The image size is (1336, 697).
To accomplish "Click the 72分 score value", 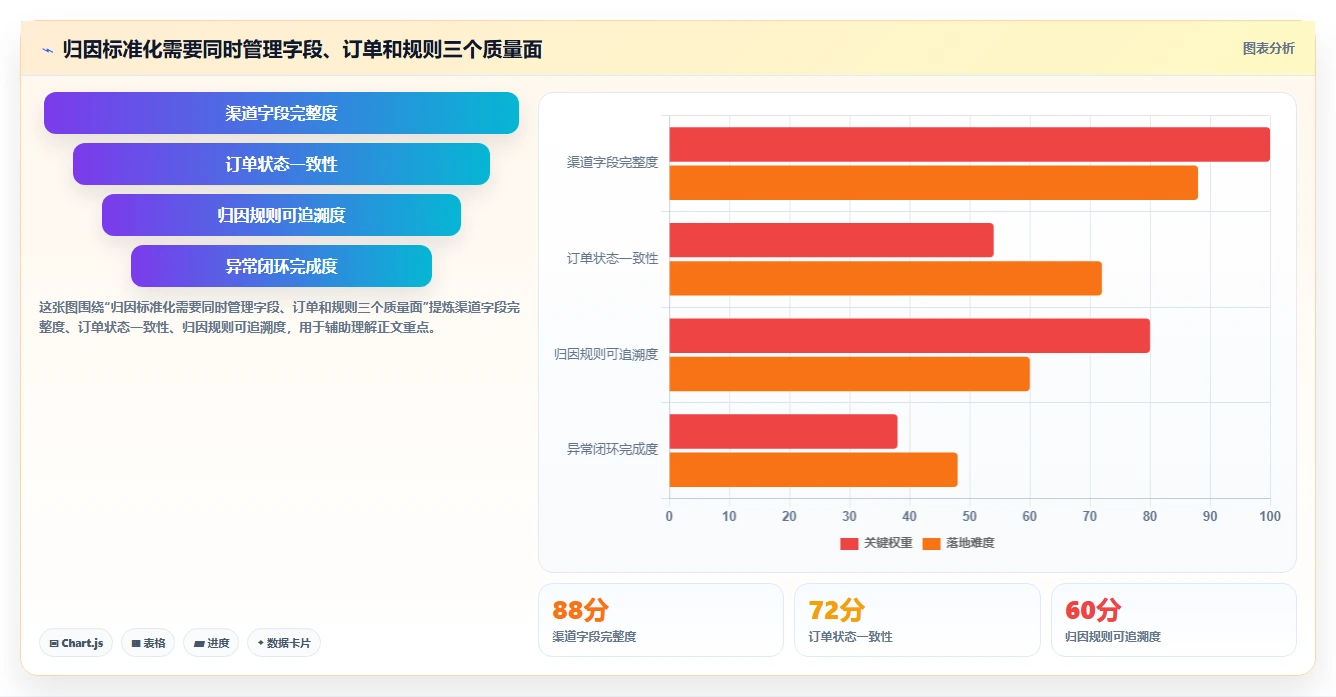I will click(836, 610).
